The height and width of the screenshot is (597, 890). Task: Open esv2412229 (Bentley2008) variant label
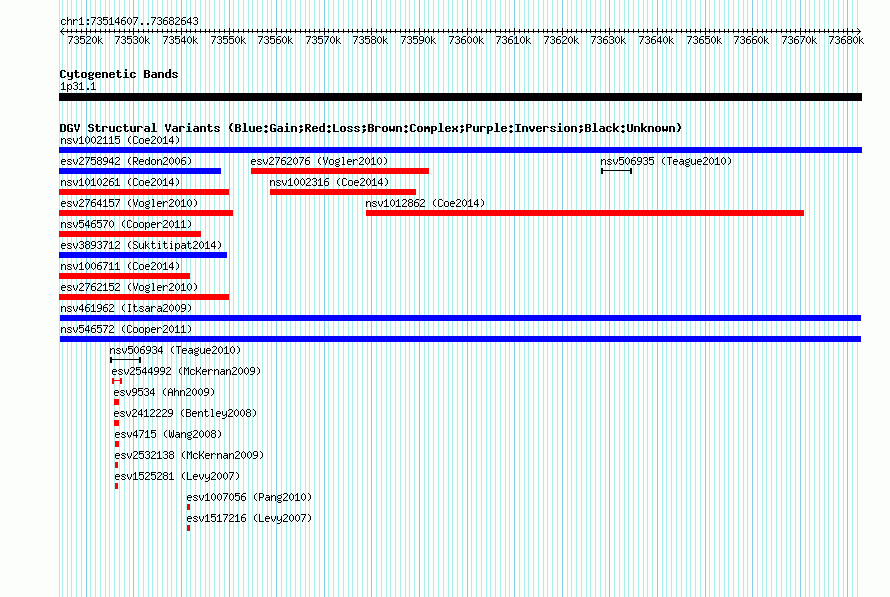point(185,413)
